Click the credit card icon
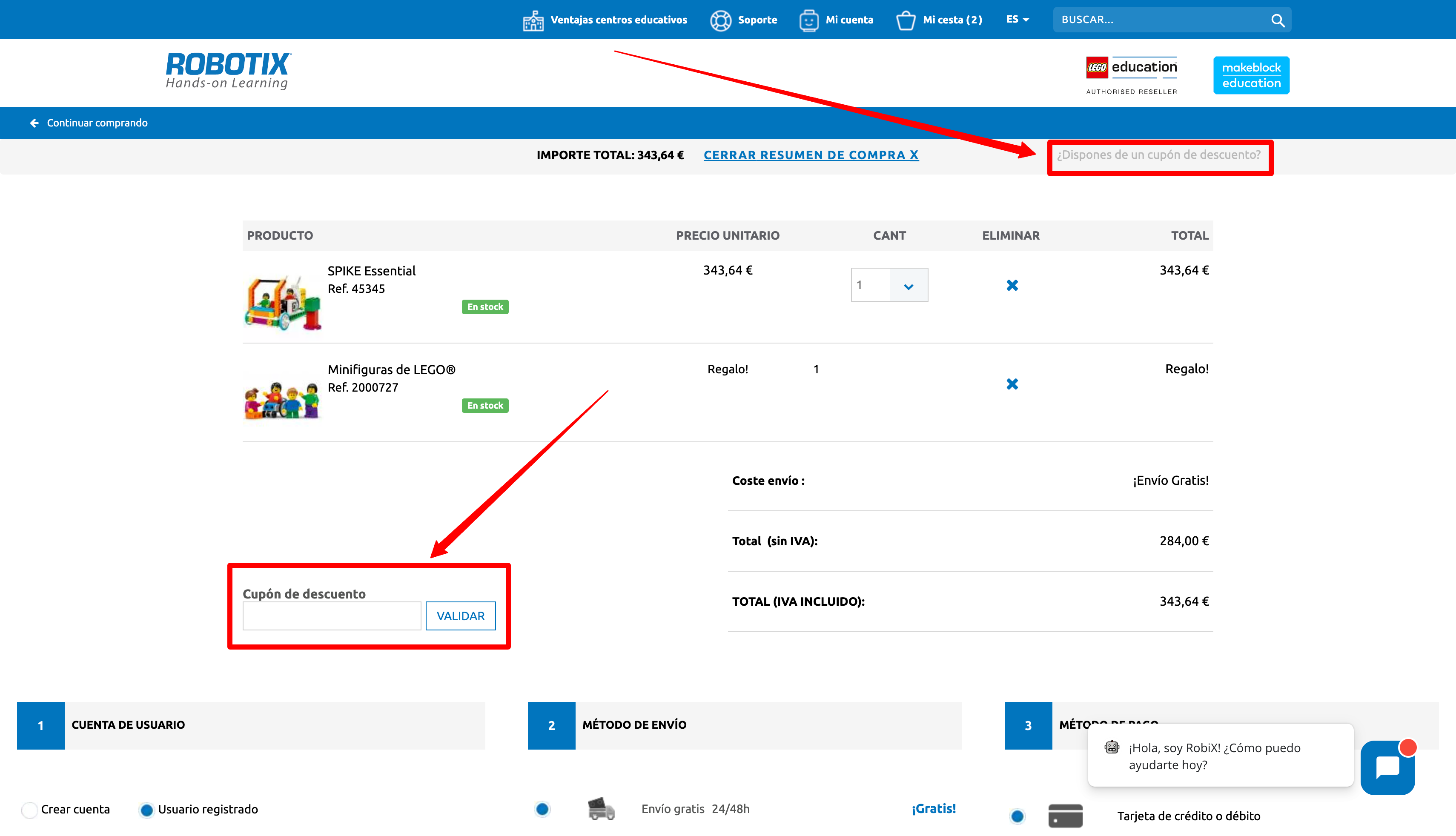The width and height of the screenshot is (1456, 836). click(1065, 816)
